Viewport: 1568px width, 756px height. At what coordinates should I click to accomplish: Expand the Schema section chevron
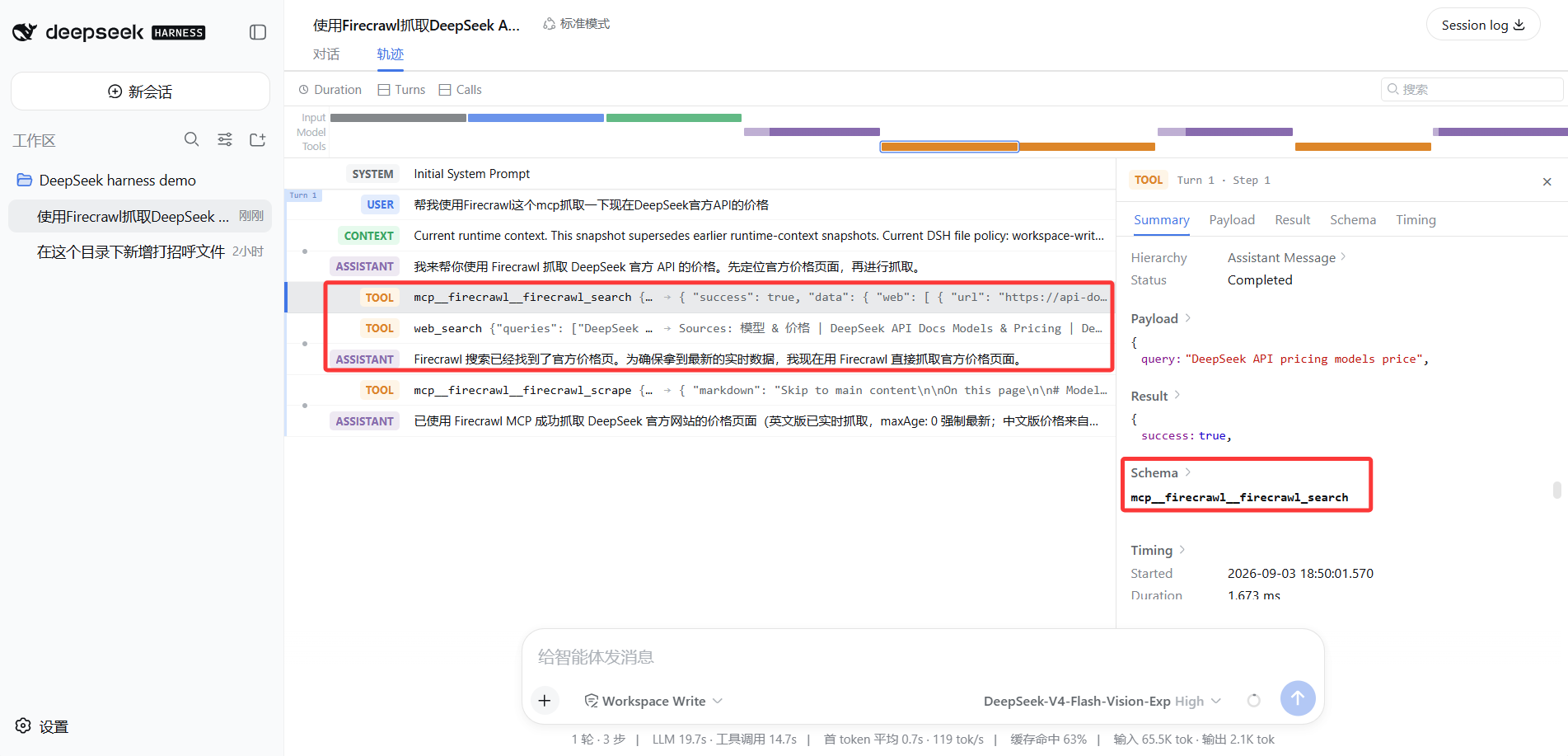click(x=1188, y=472)
